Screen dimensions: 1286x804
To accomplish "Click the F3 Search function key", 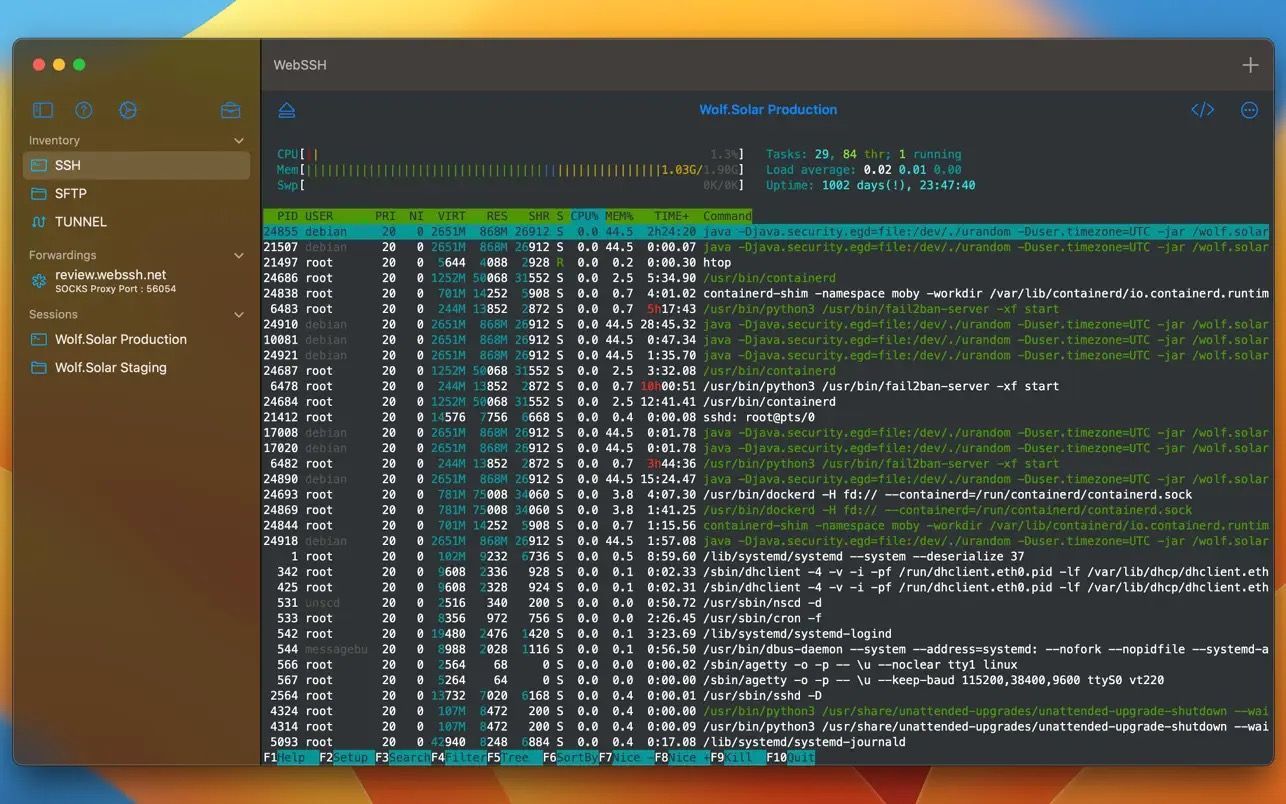I will 402,758.
